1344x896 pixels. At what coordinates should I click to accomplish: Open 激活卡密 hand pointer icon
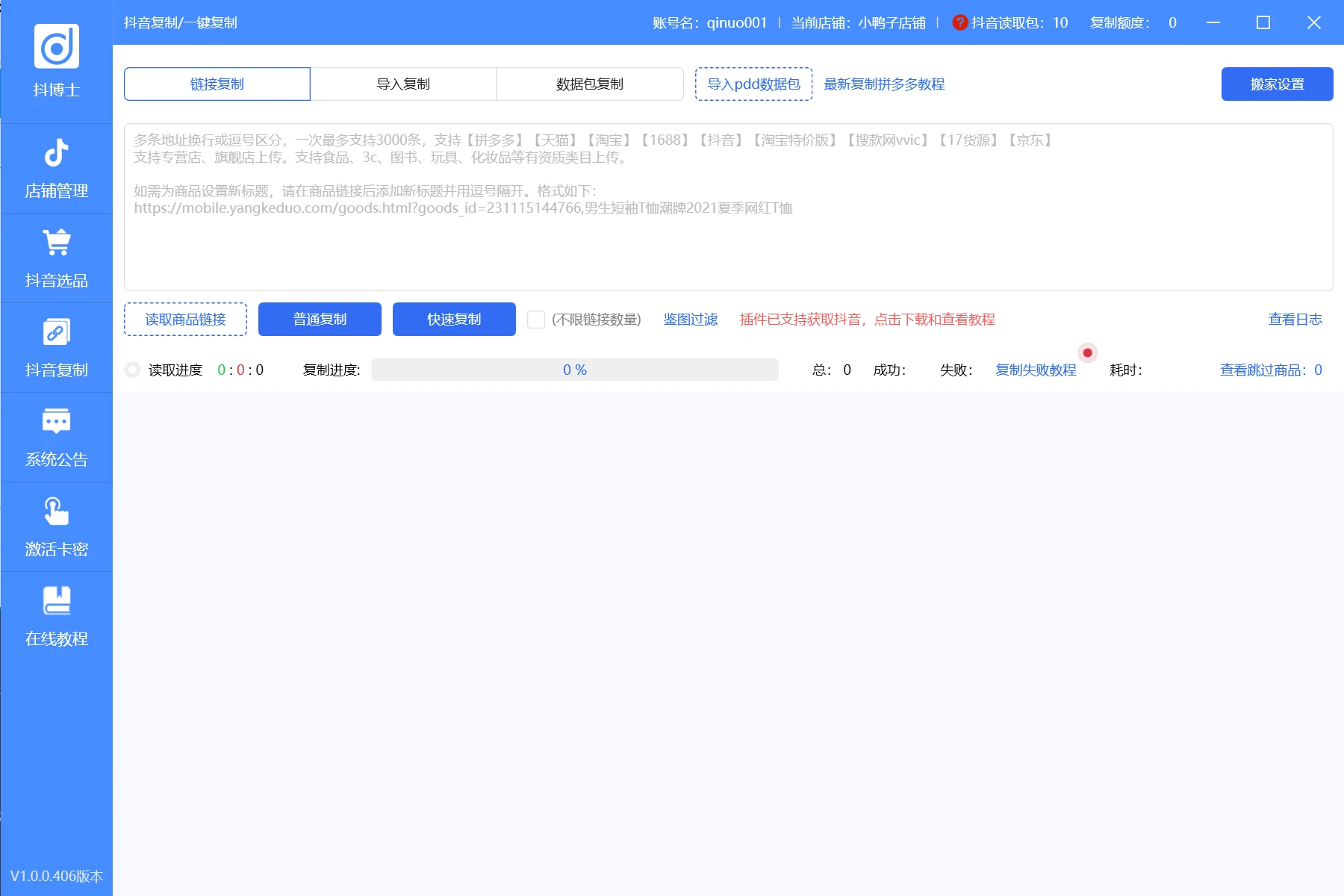57,511
